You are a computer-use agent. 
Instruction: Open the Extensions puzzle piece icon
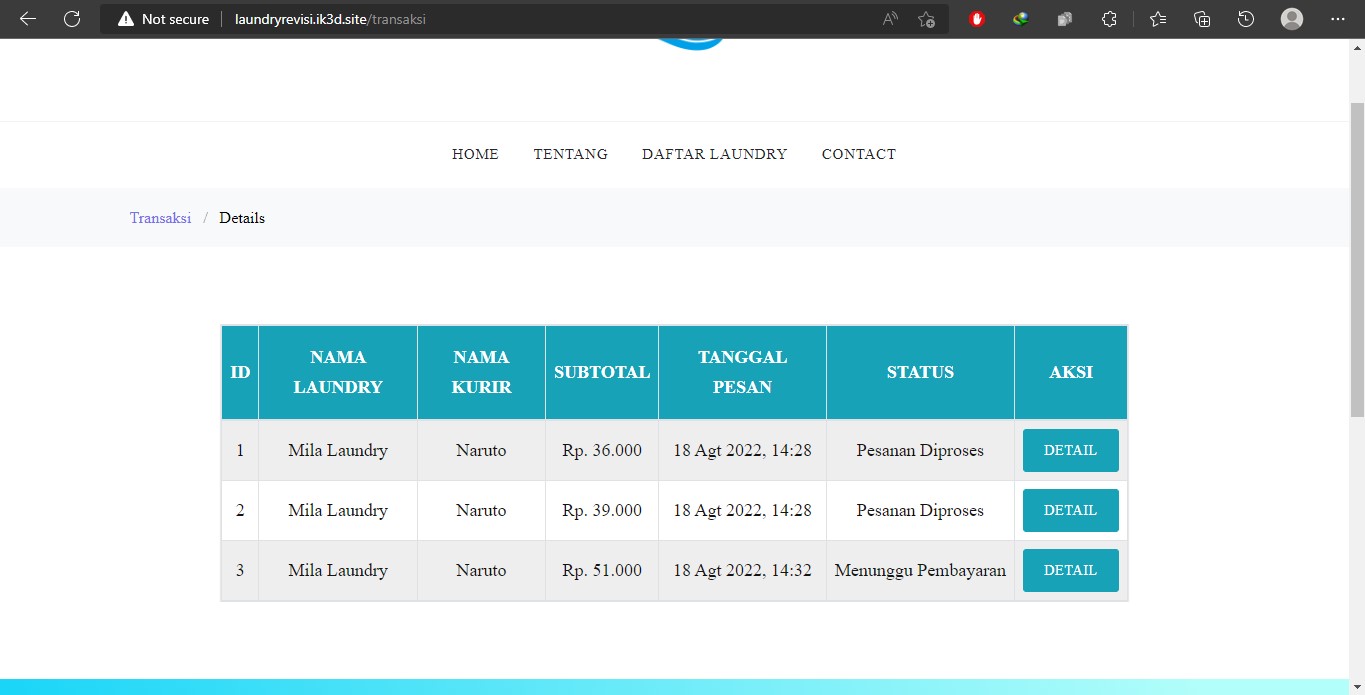pos(1109,19)
